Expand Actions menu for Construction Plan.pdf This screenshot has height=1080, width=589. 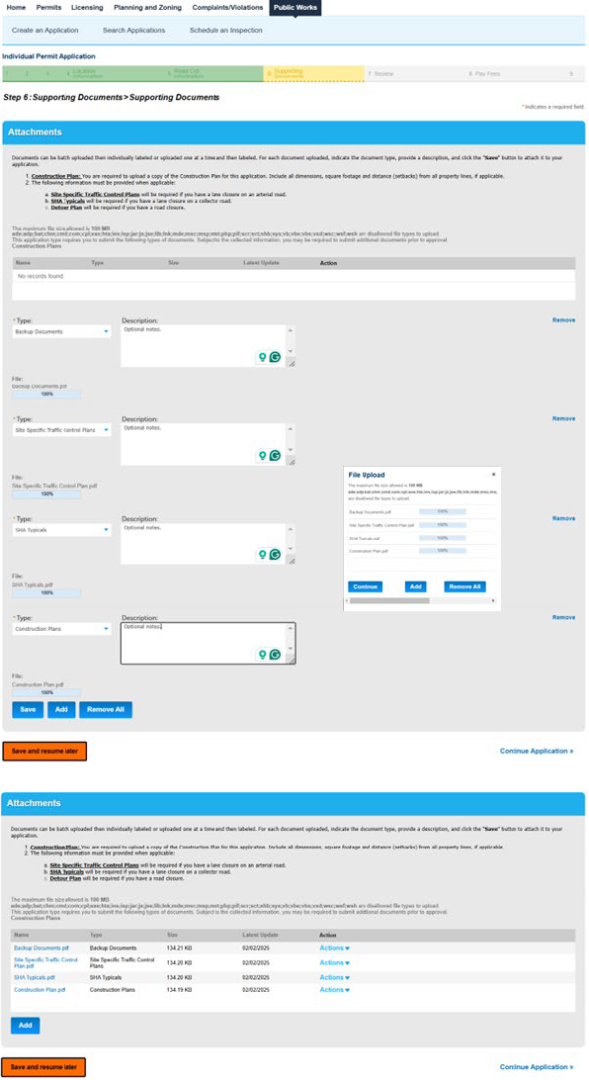[x=334, y=990]
